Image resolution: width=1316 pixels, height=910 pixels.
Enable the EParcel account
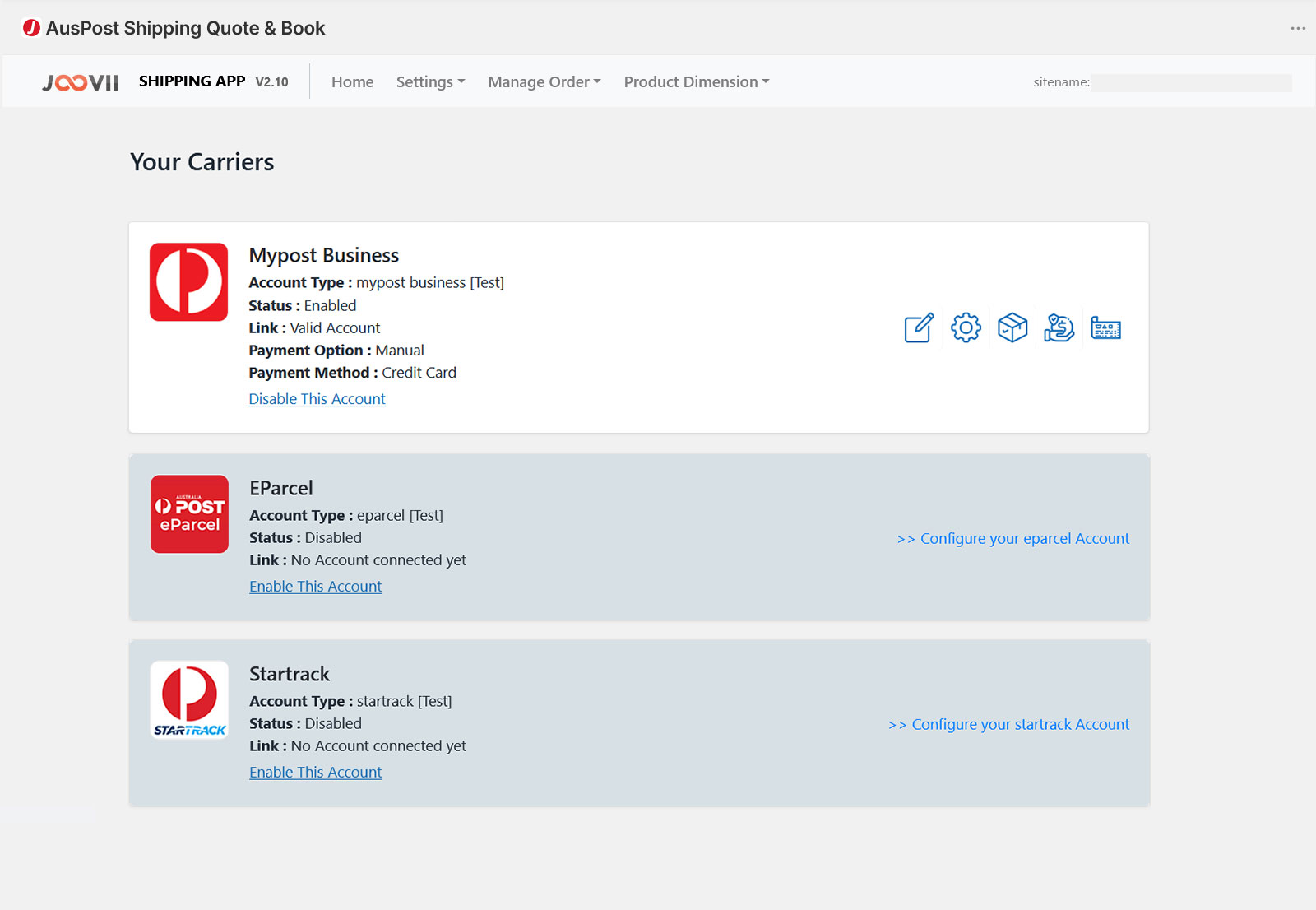(x=316, y=587)
